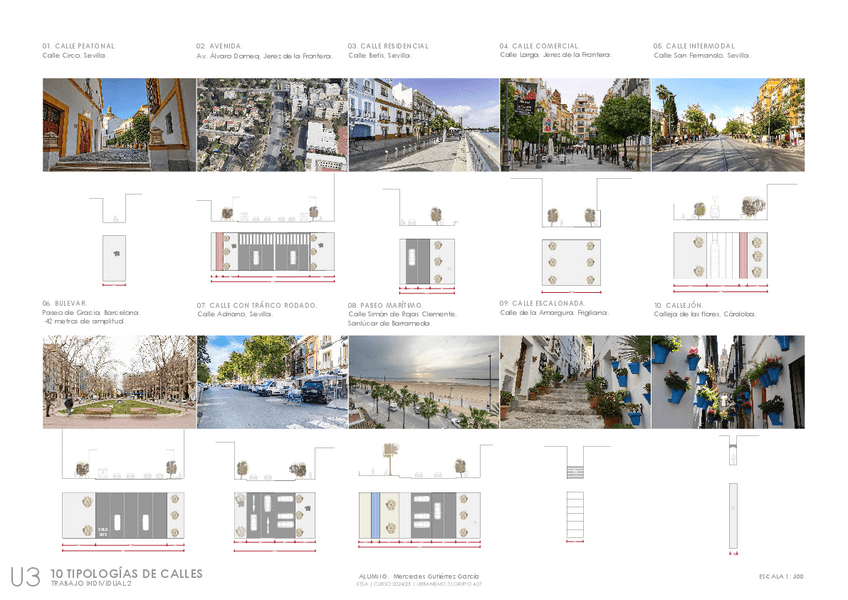Click the 'Calle Adriano. Sevilla.' caption
The width and height of the screenshot is (848, 600).
[236, 314]
